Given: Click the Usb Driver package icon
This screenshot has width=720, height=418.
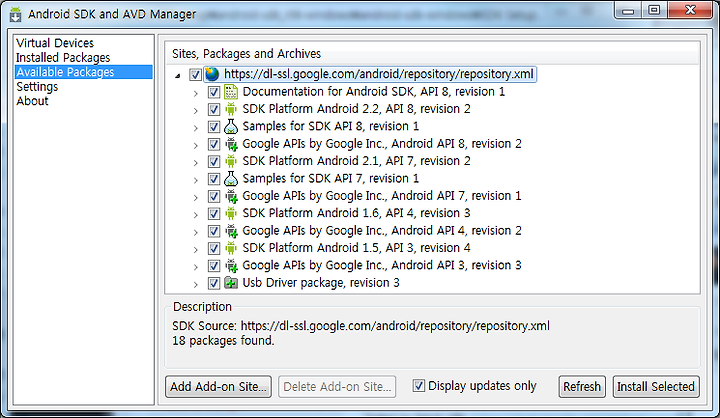Looking at the screenshot, I should click(231, 283).
